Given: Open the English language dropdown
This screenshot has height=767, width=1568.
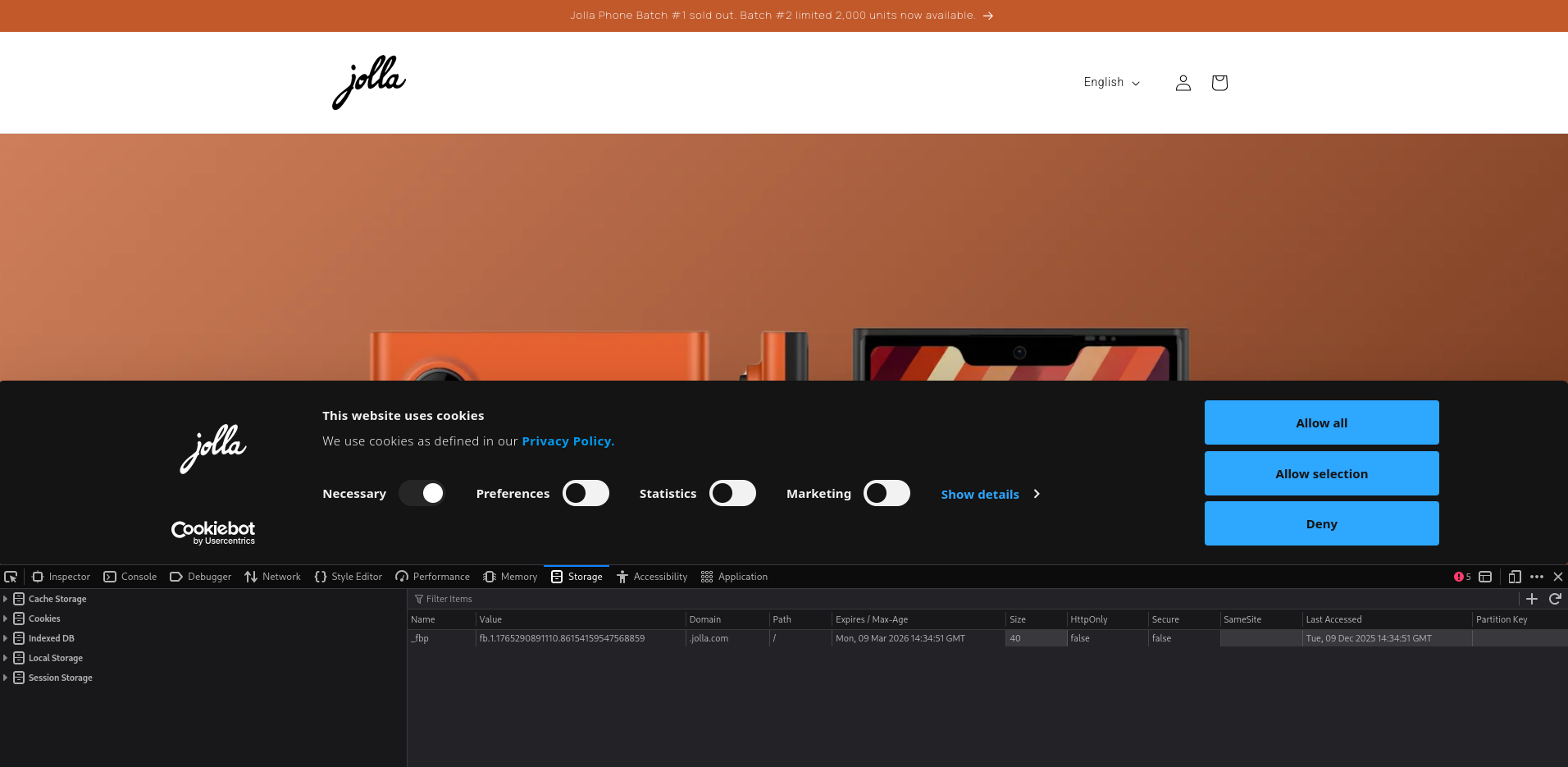Looking at the screenshot, I should coord(1111,83).
